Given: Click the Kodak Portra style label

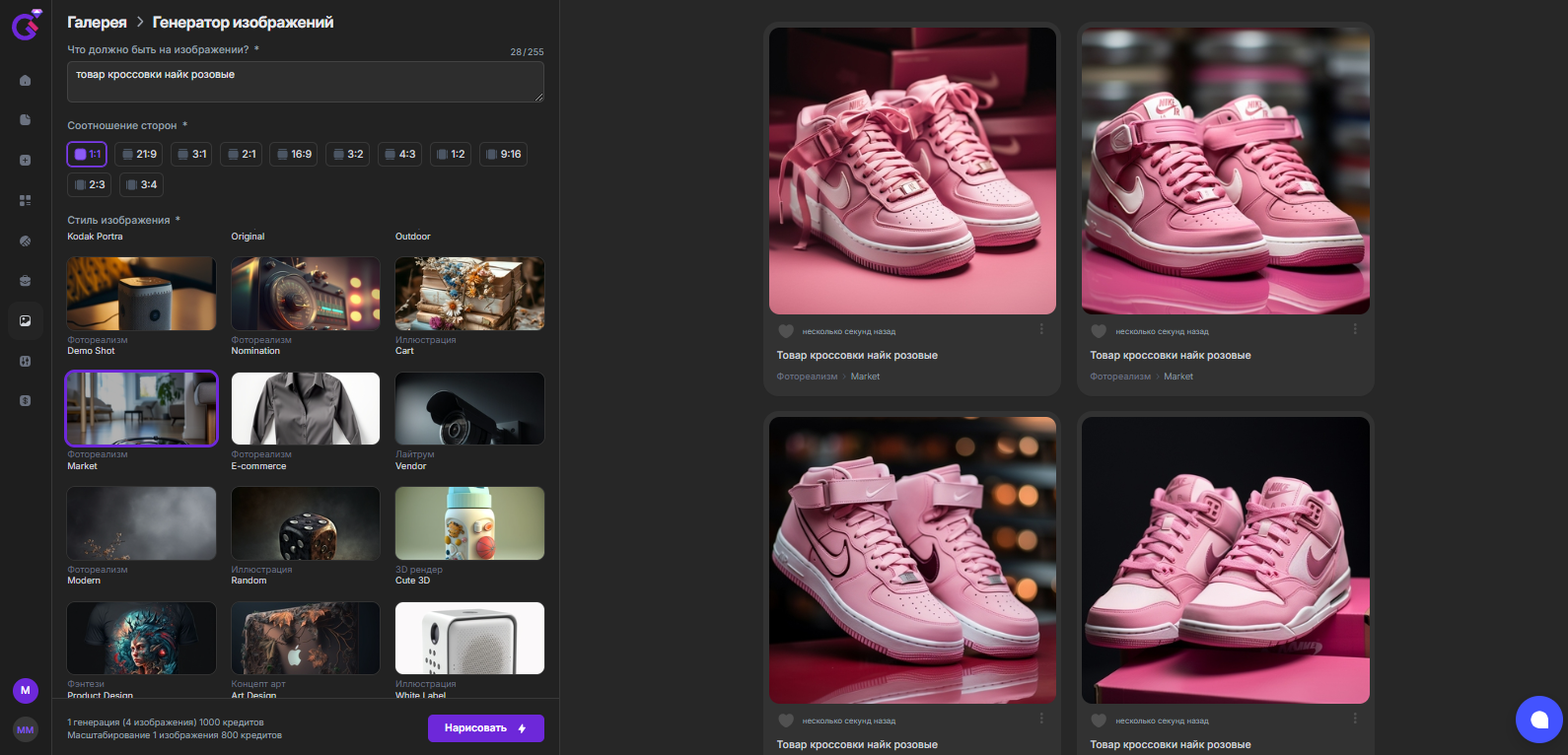Looking at the screenshot, I should coord(95,237).
